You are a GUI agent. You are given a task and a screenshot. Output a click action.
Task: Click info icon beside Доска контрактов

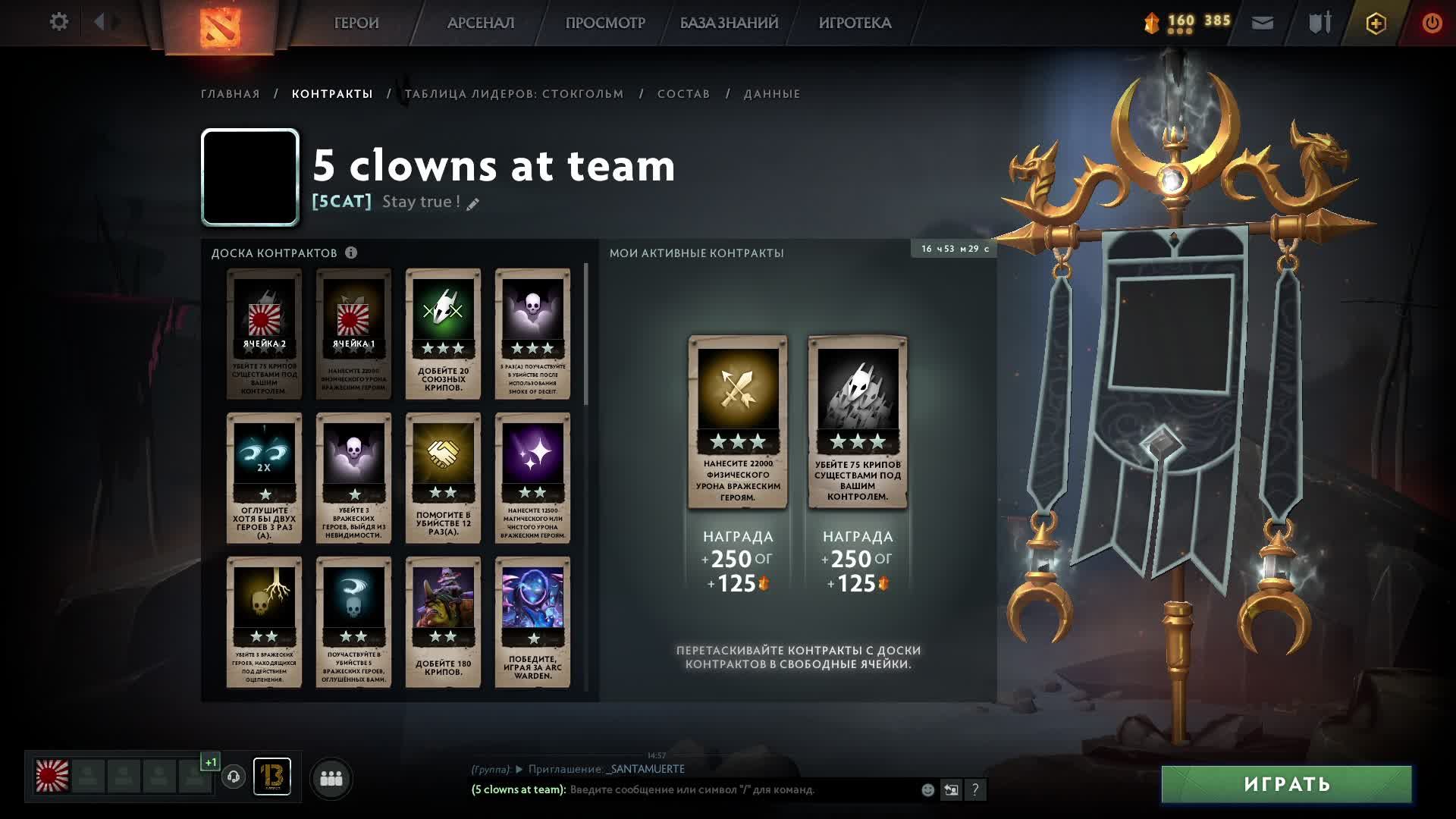click(351, 253)
